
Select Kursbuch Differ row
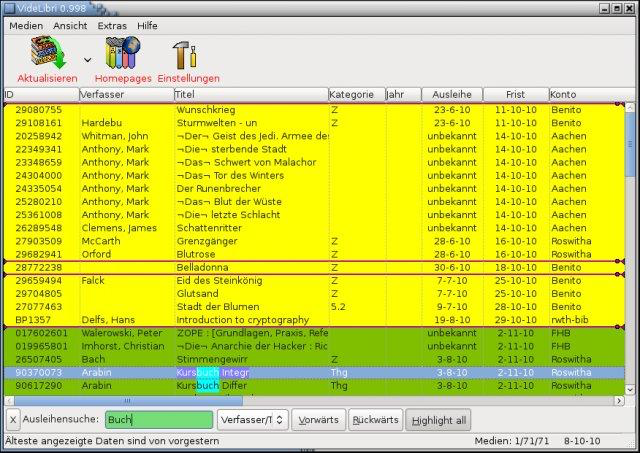pyautogui.click(x=314, y=385)
